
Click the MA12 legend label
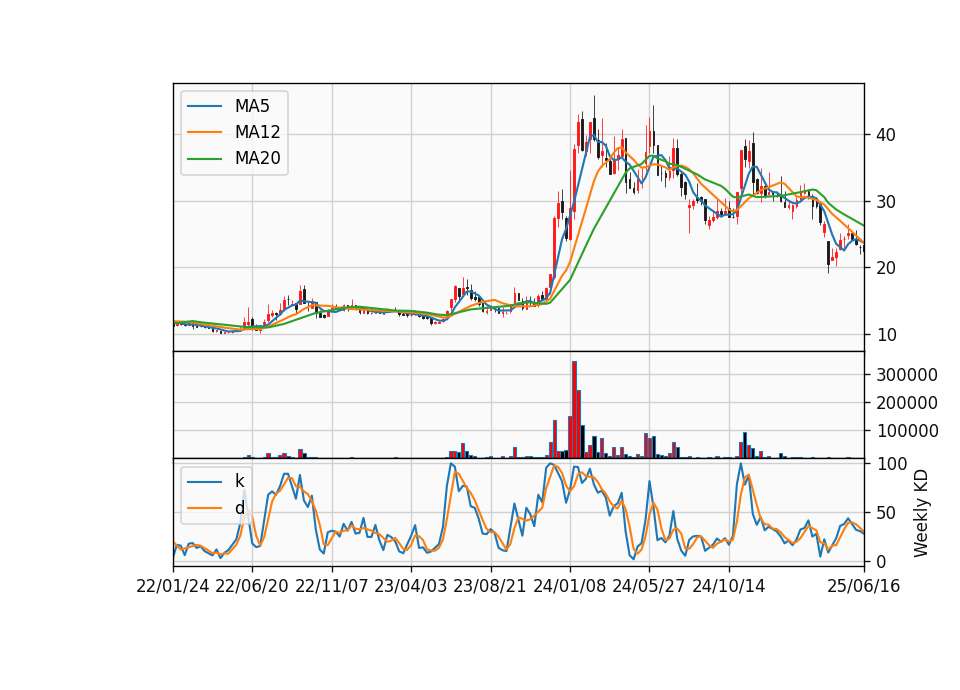257,132
